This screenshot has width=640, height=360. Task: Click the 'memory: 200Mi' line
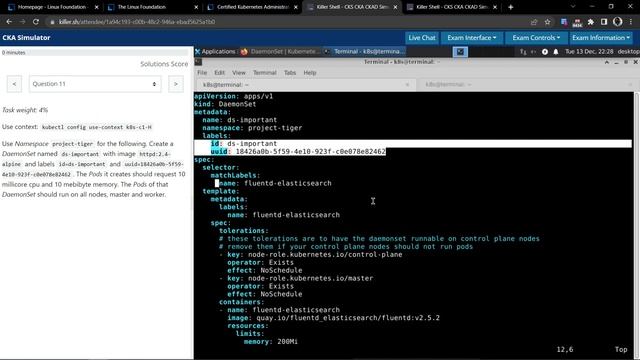point(271,342)
